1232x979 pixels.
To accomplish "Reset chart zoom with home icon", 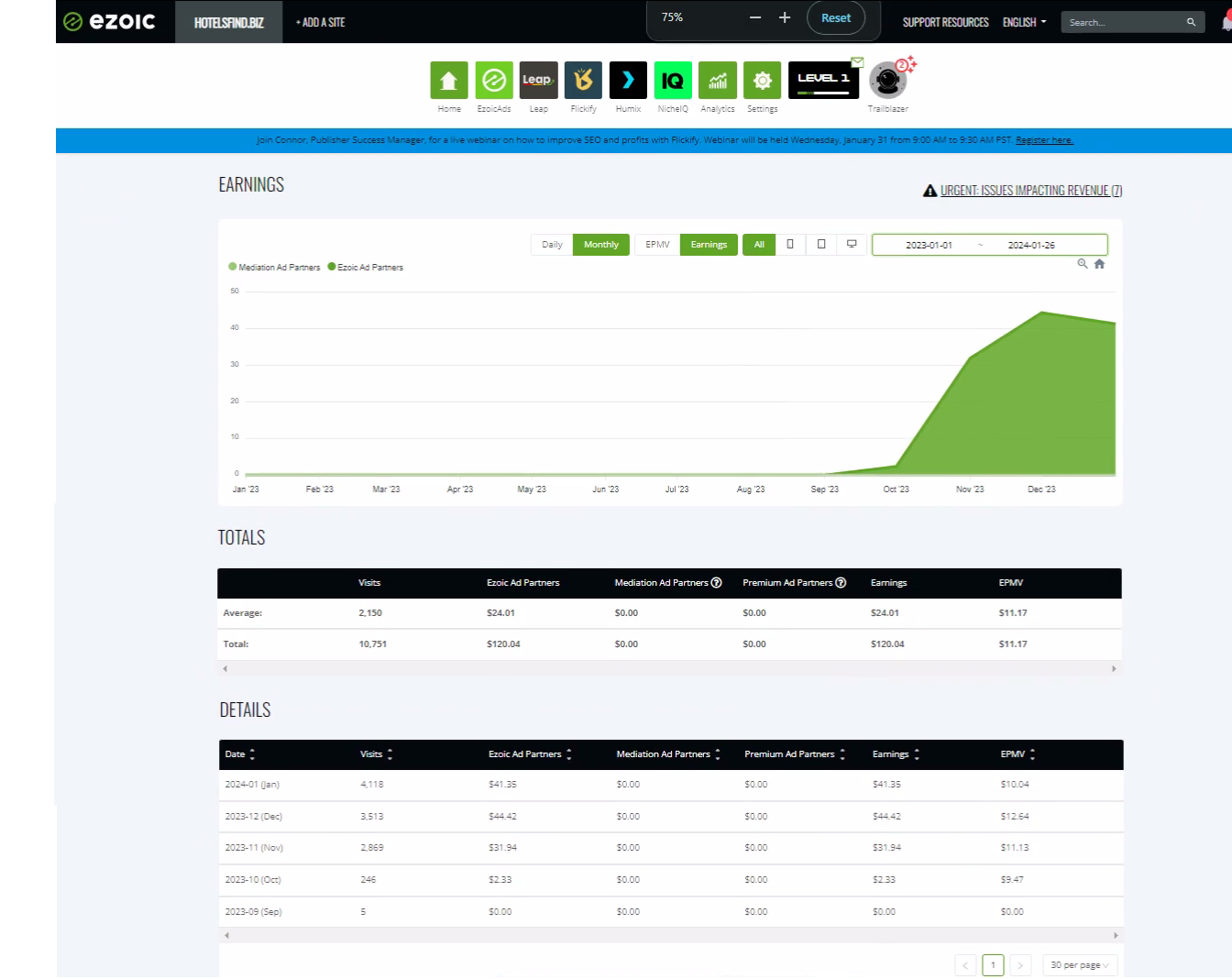I will pos(1099,264).
